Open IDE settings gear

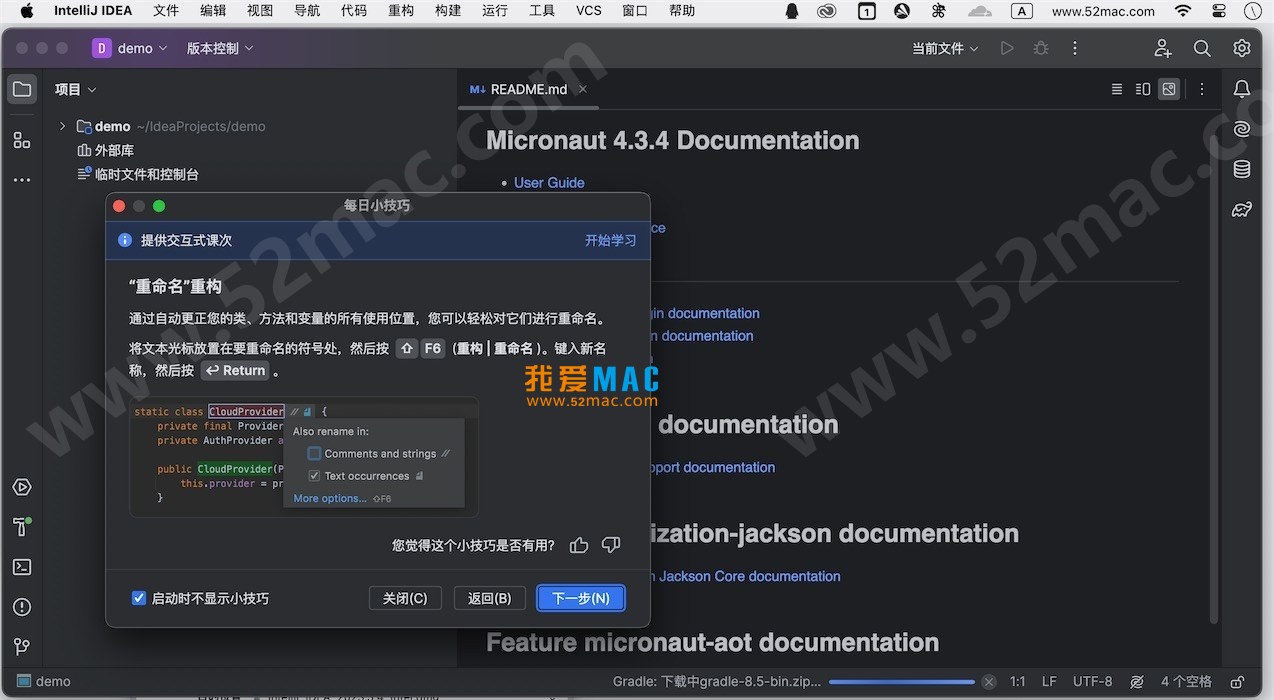pos(1242,48)
